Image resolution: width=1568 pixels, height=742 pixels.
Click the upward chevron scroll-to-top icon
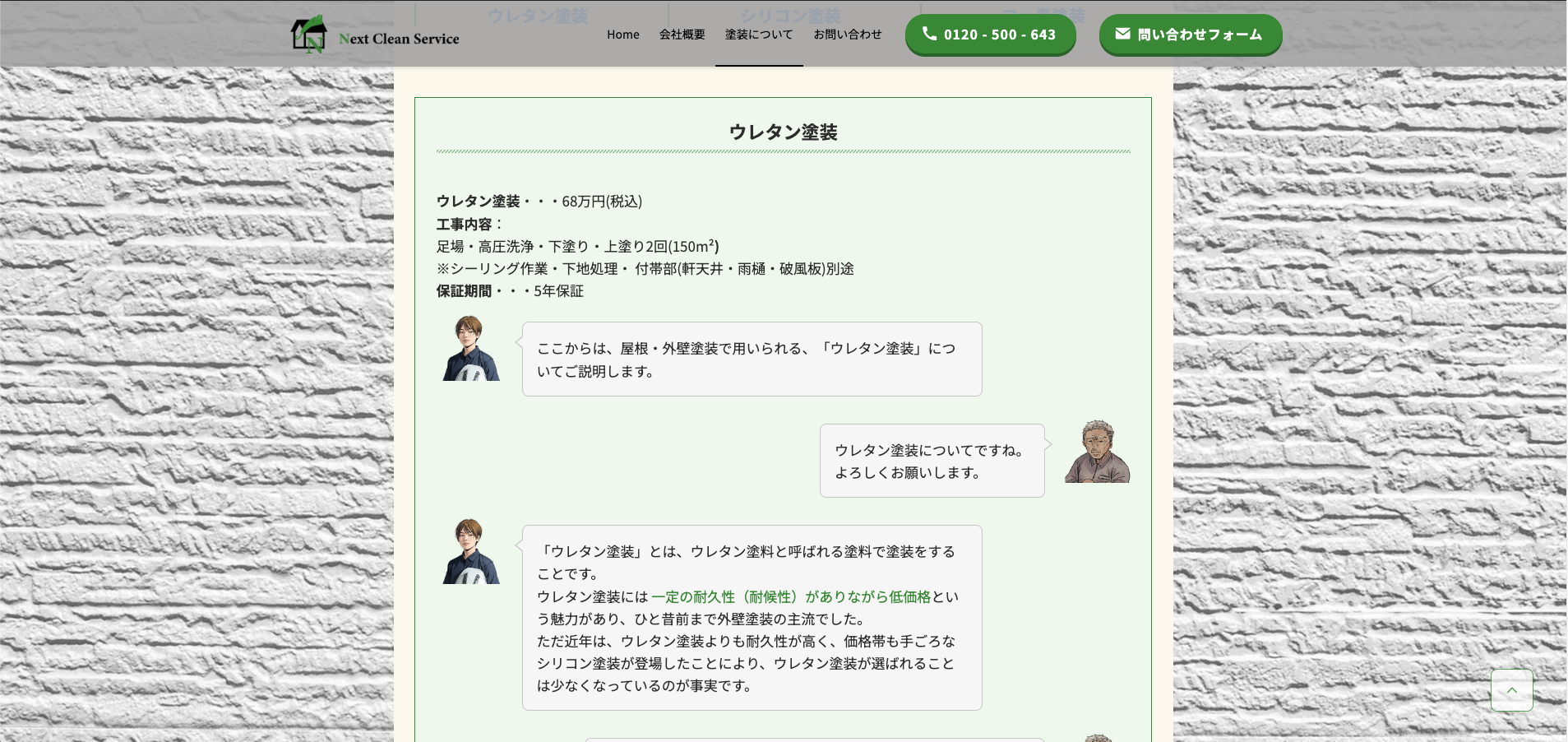1511,690
